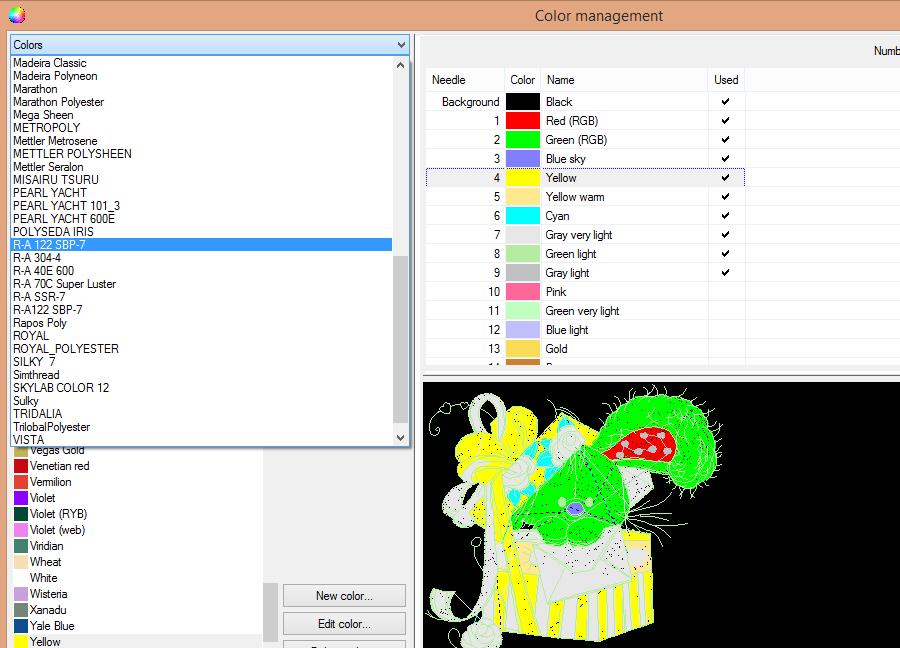Click the dropdown list scrollbar thumb
Viewport: 900px width, 648px height.
coord(401,340)
